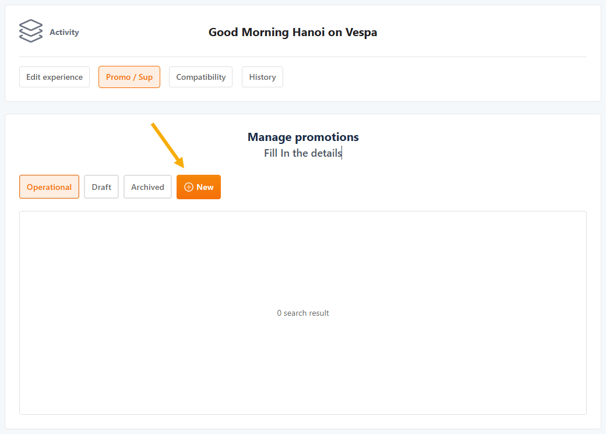Click the divider line under the title
The height and width of the screenshot is (434, 606).
click(303, 56)
